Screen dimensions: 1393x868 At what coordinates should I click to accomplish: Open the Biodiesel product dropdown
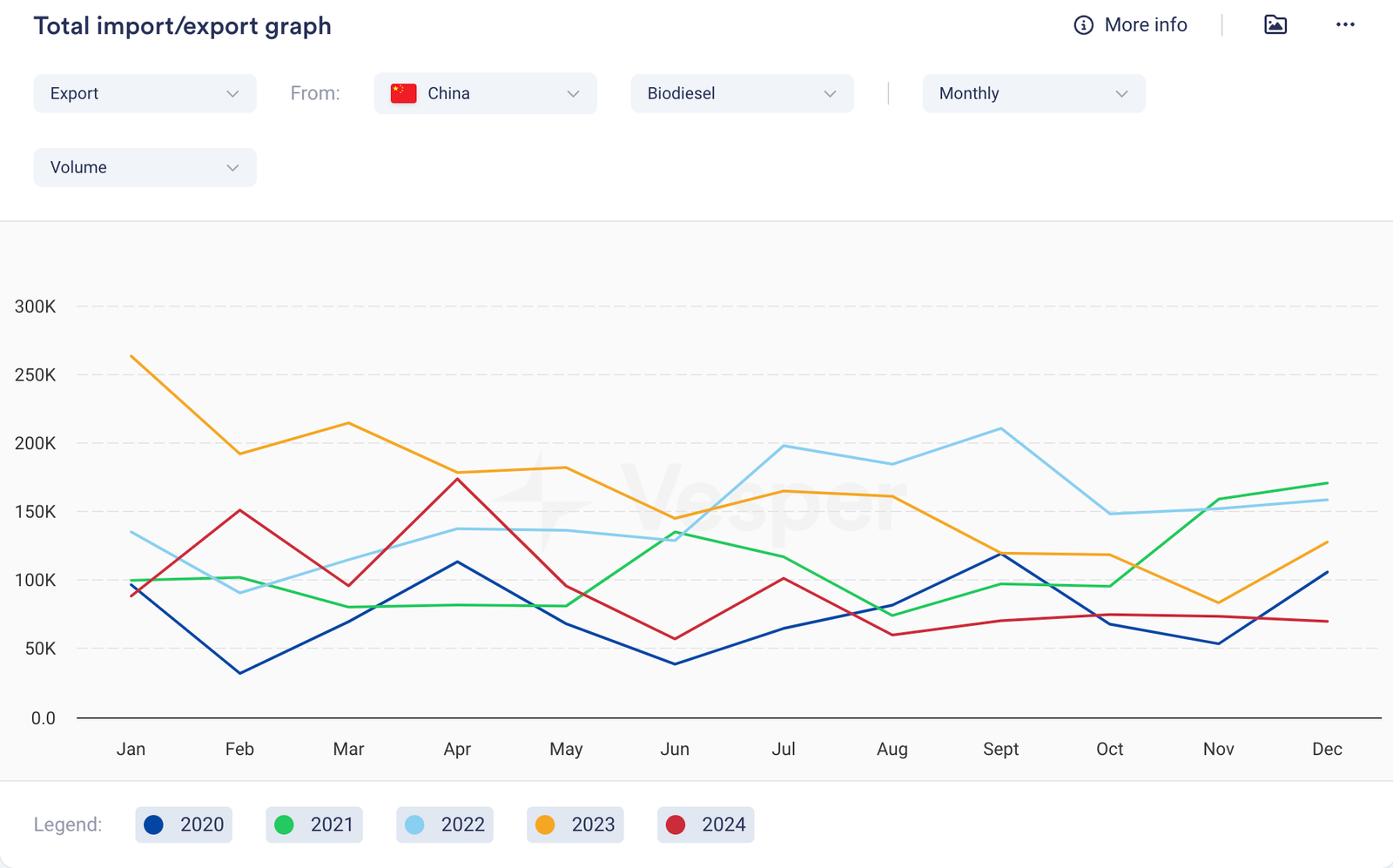click(742, 94)
